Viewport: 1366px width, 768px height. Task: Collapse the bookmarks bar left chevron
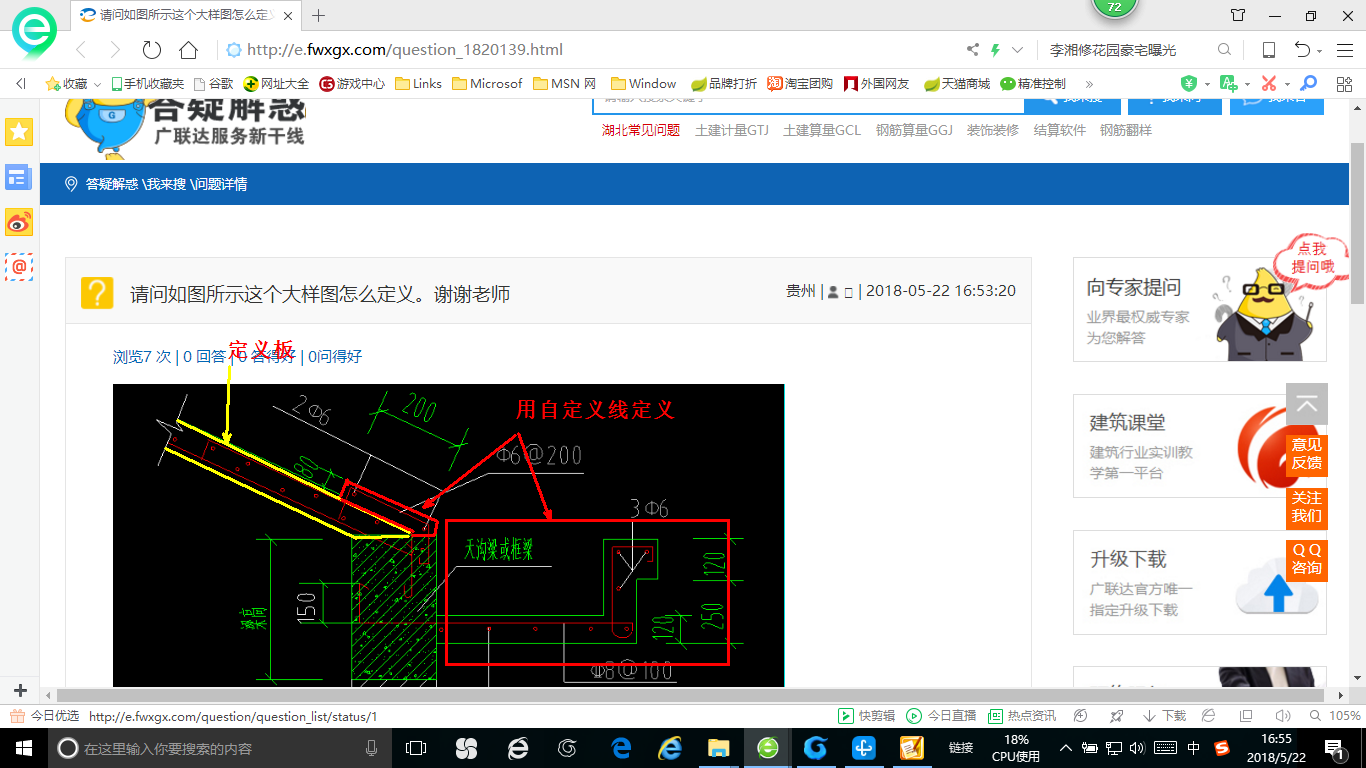coord(20,84)
